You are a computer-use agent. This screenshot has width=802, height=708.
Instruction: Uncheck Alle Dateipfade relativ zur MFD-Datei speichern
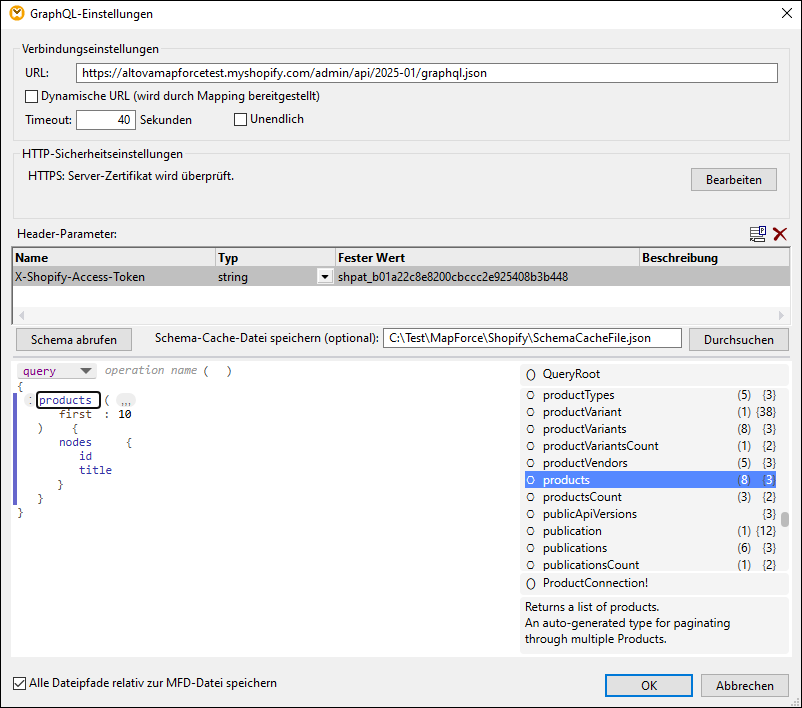[x=20, y=684]
